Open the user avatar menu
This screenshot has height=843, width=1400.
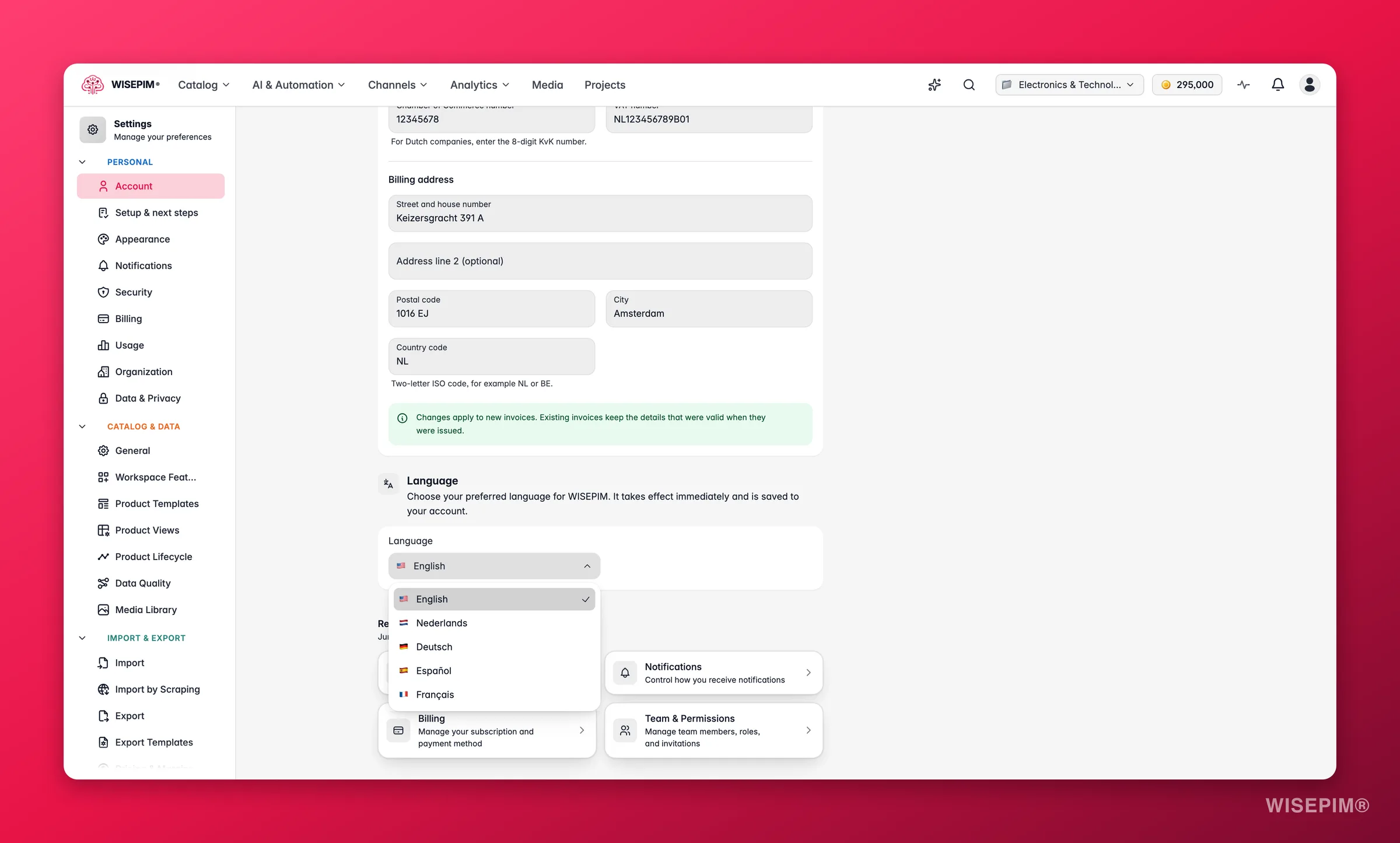pyautogui.click(x=1310, y=85)
